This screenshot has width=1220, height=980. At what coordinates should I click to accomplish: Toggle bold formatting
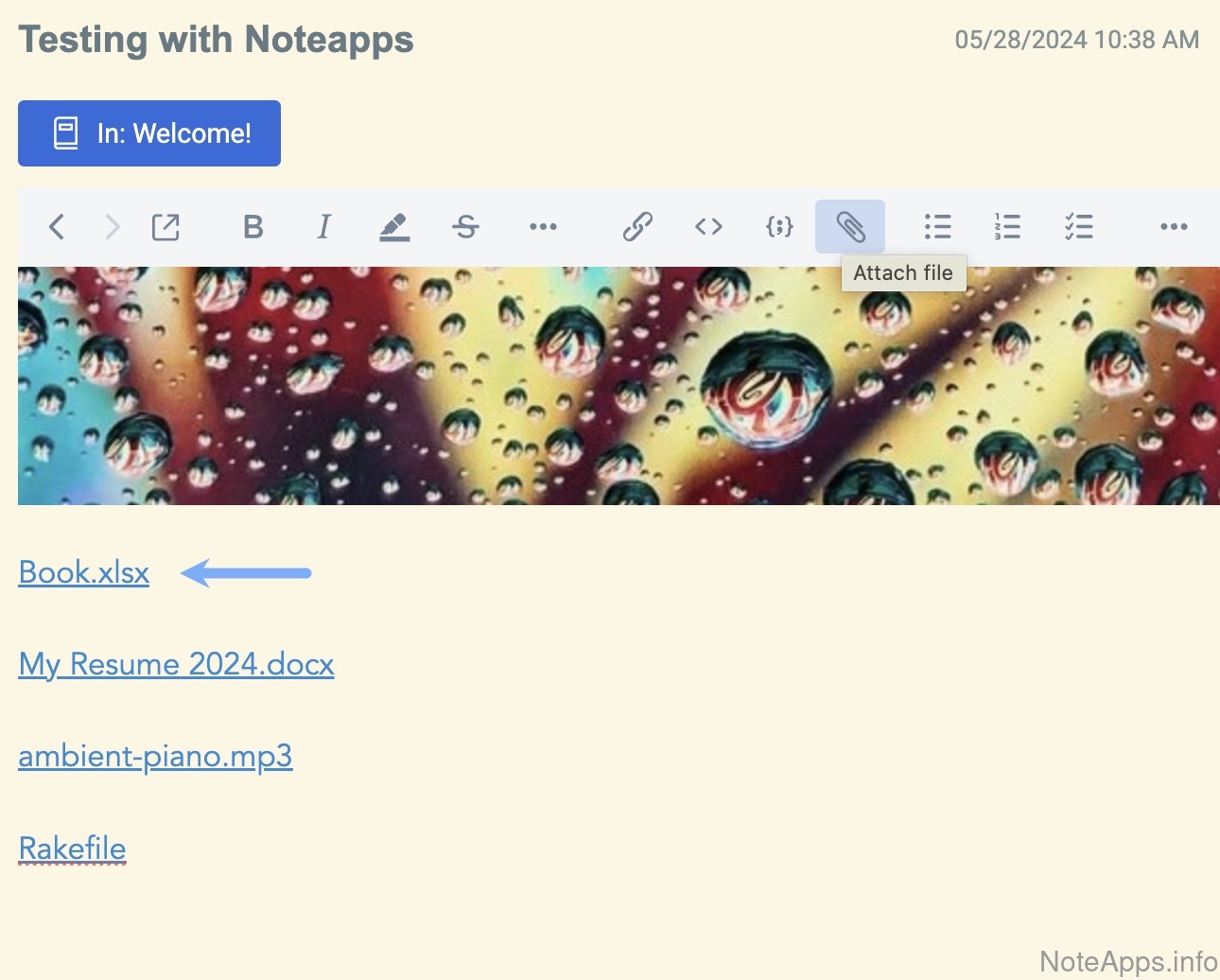pyautogui.click(x=253, y=227)
